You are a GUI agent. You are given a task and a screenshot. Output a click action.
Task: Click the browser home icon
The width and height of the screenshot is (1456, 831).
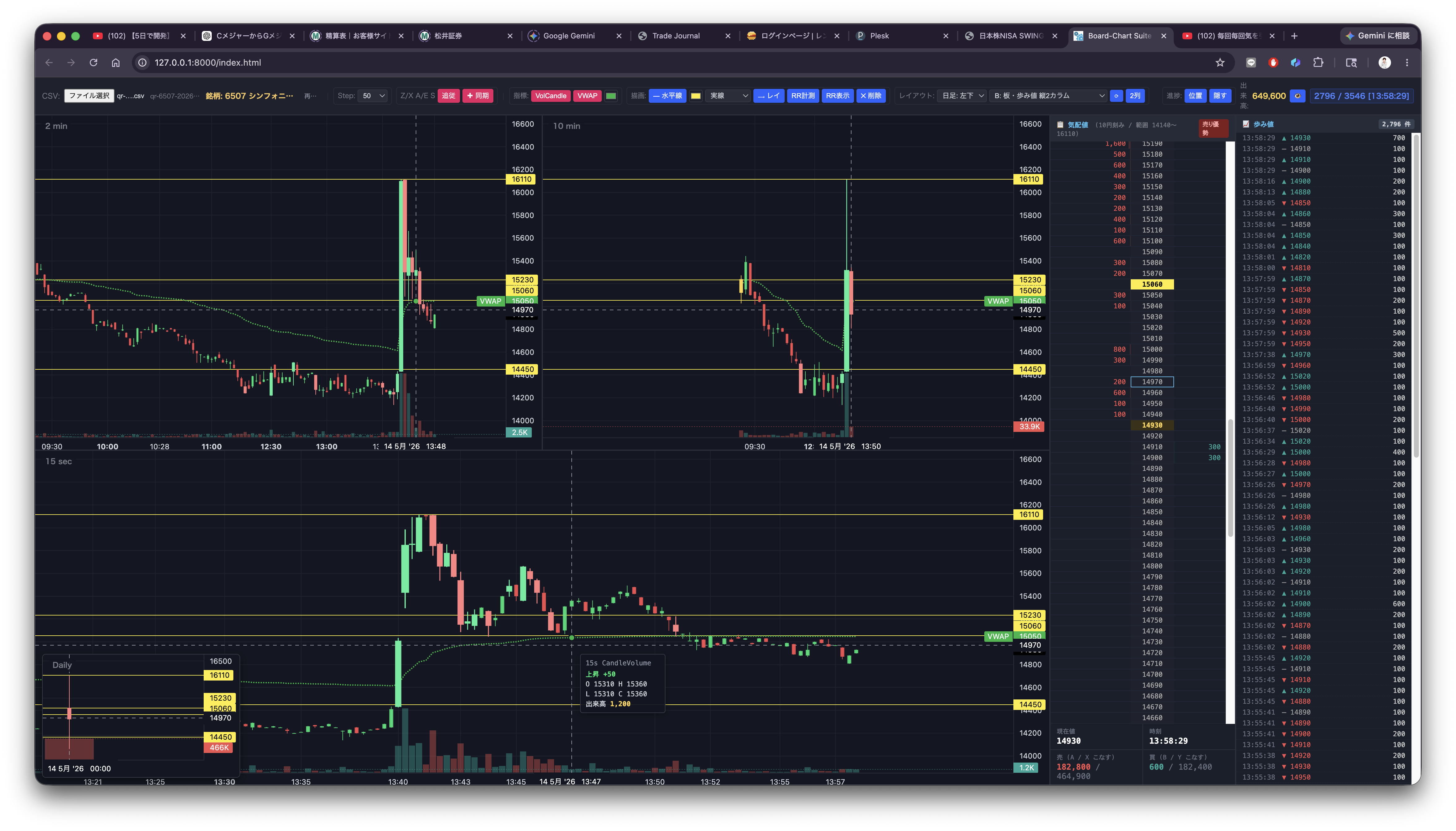point(116,62)
